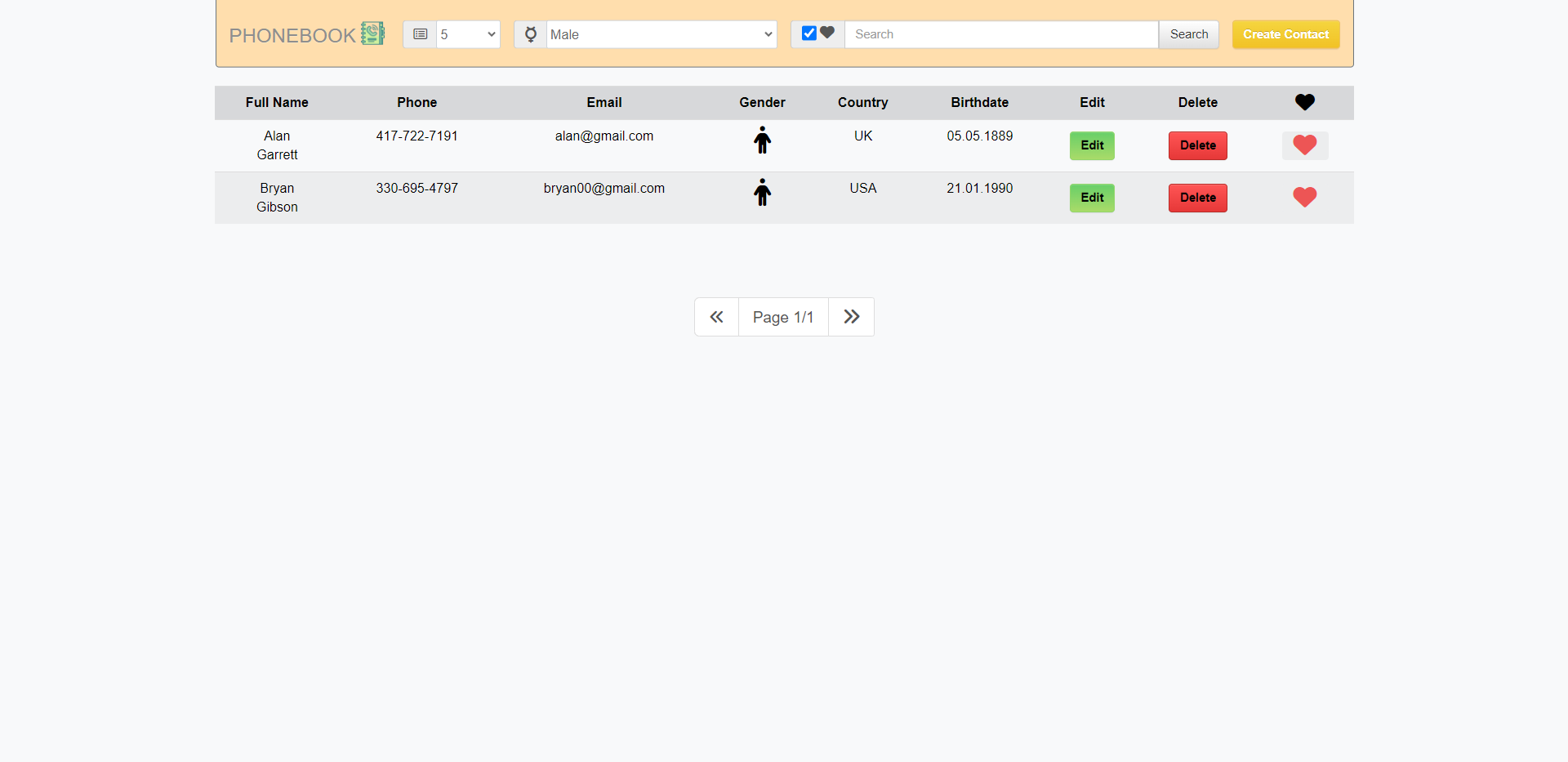
Task: Click the Birthdate column header
Action: point(979,102)
